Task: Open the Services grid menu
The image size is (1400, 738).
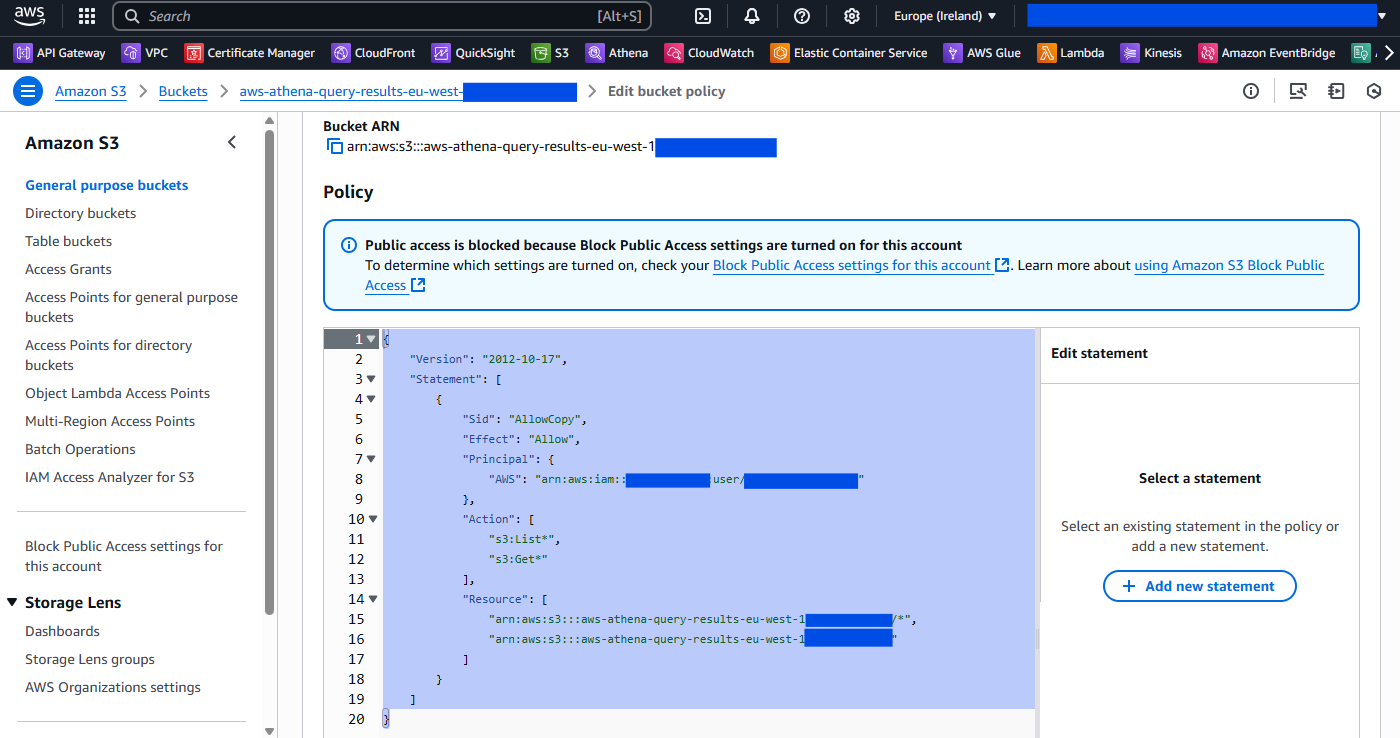Action: (x=87, y=16)
